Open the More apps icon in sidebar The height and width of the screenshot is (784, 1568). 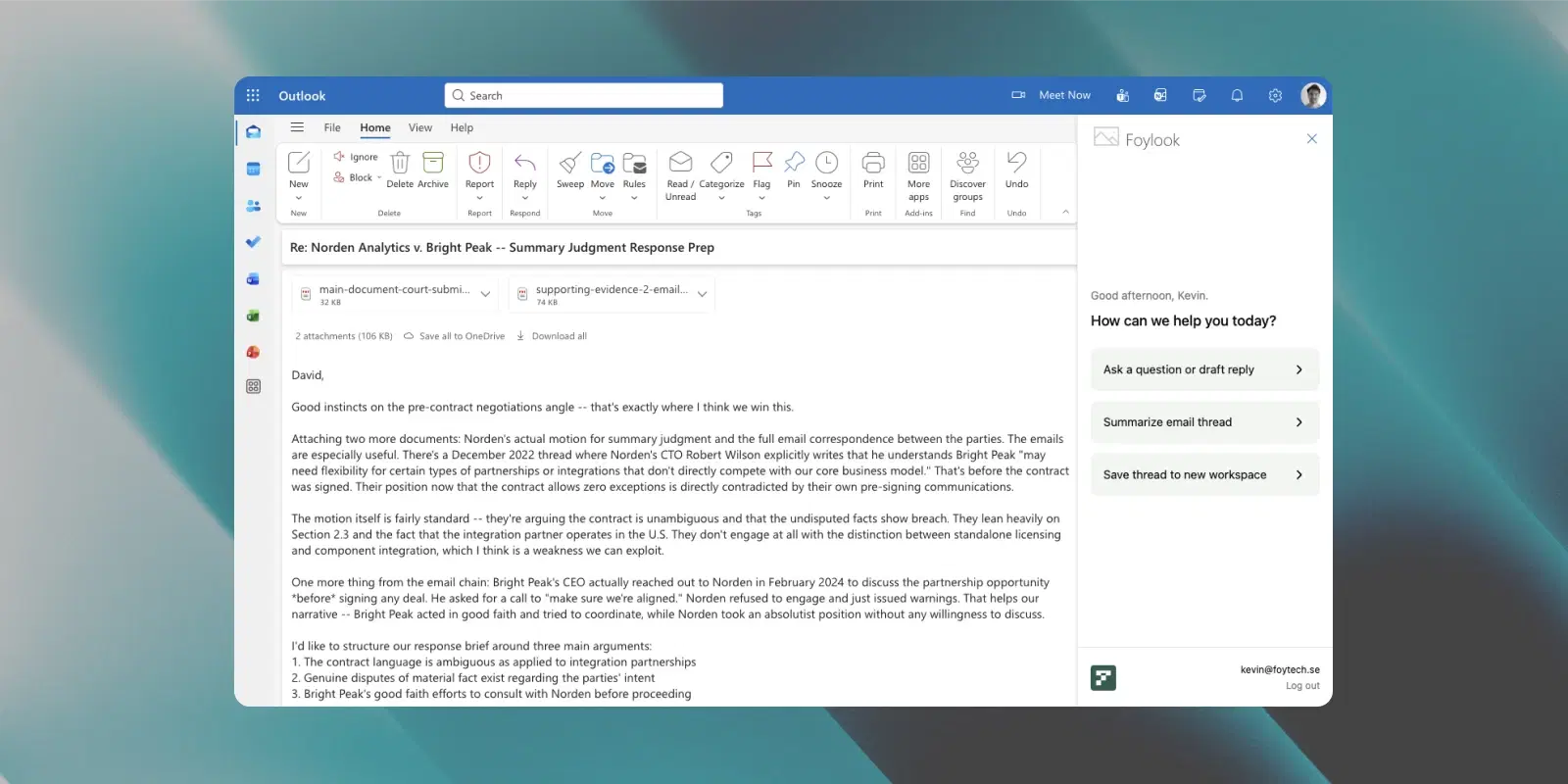(x=253, y=386)
